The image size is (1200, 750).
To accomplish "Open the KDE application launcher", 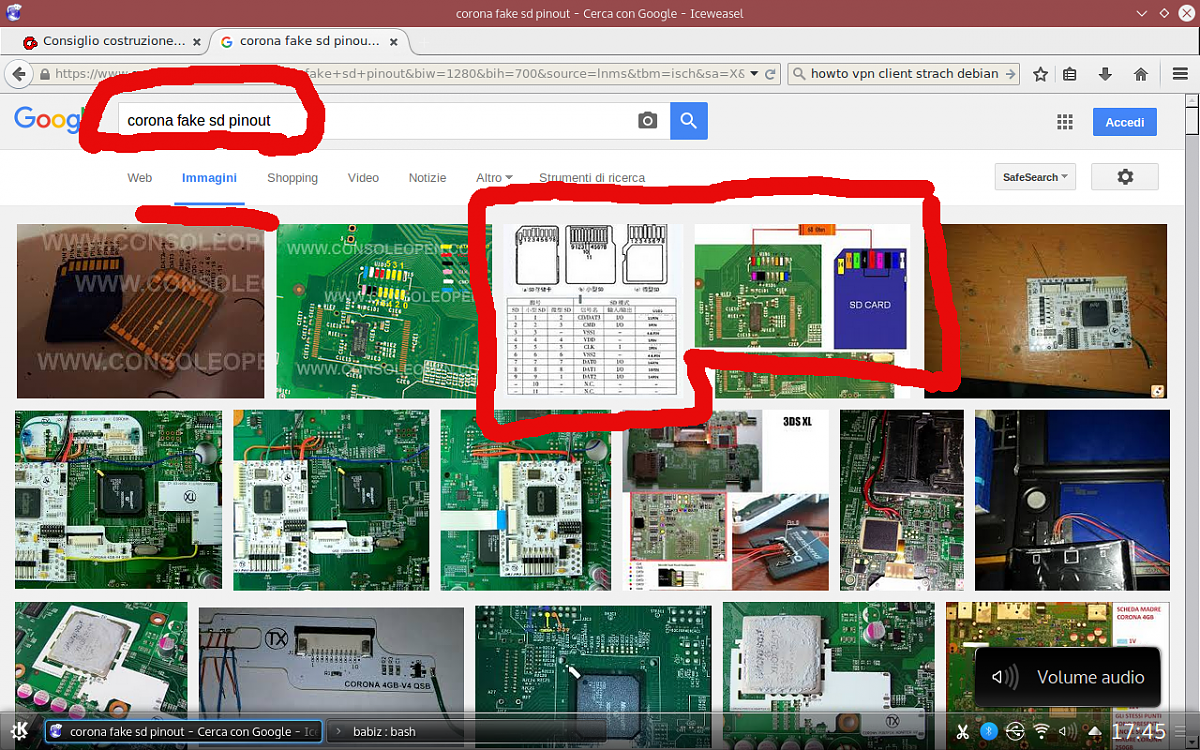I will click(x=20, y=731).
